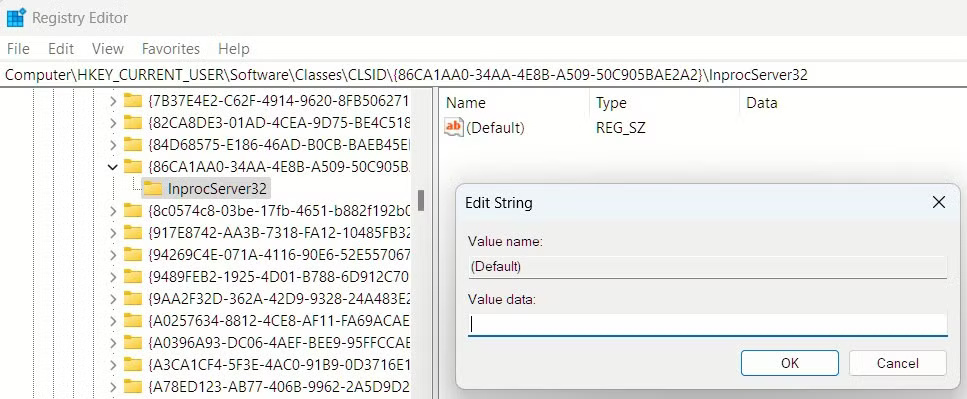
Task: Click folder icon of {A3CA1CF4-5F3E key
Action: pyautogui.click(x=133, y=364)
